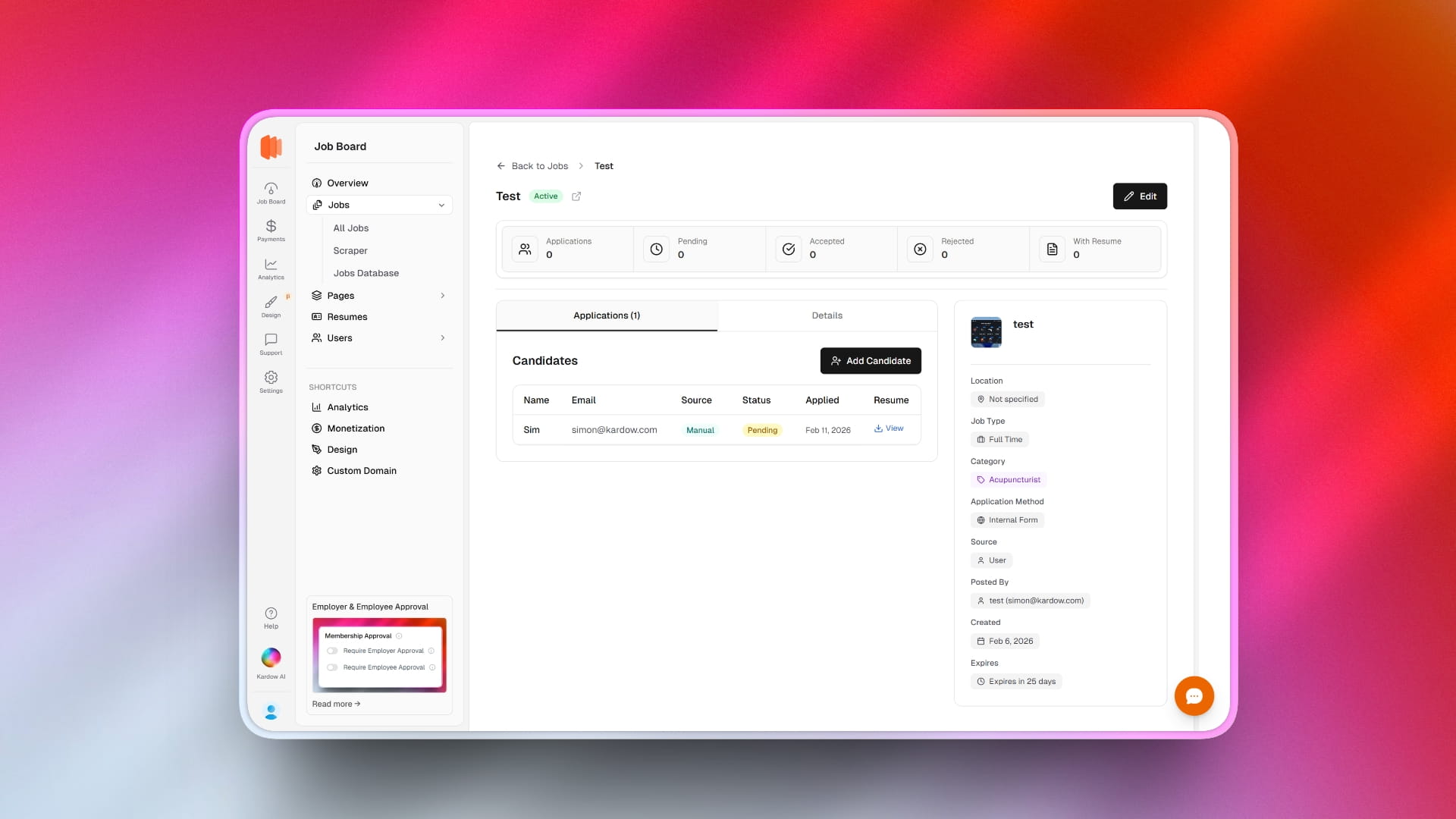Expand the Users section
The height and width of the screenshot is (819, 1456).
point(443,338)
